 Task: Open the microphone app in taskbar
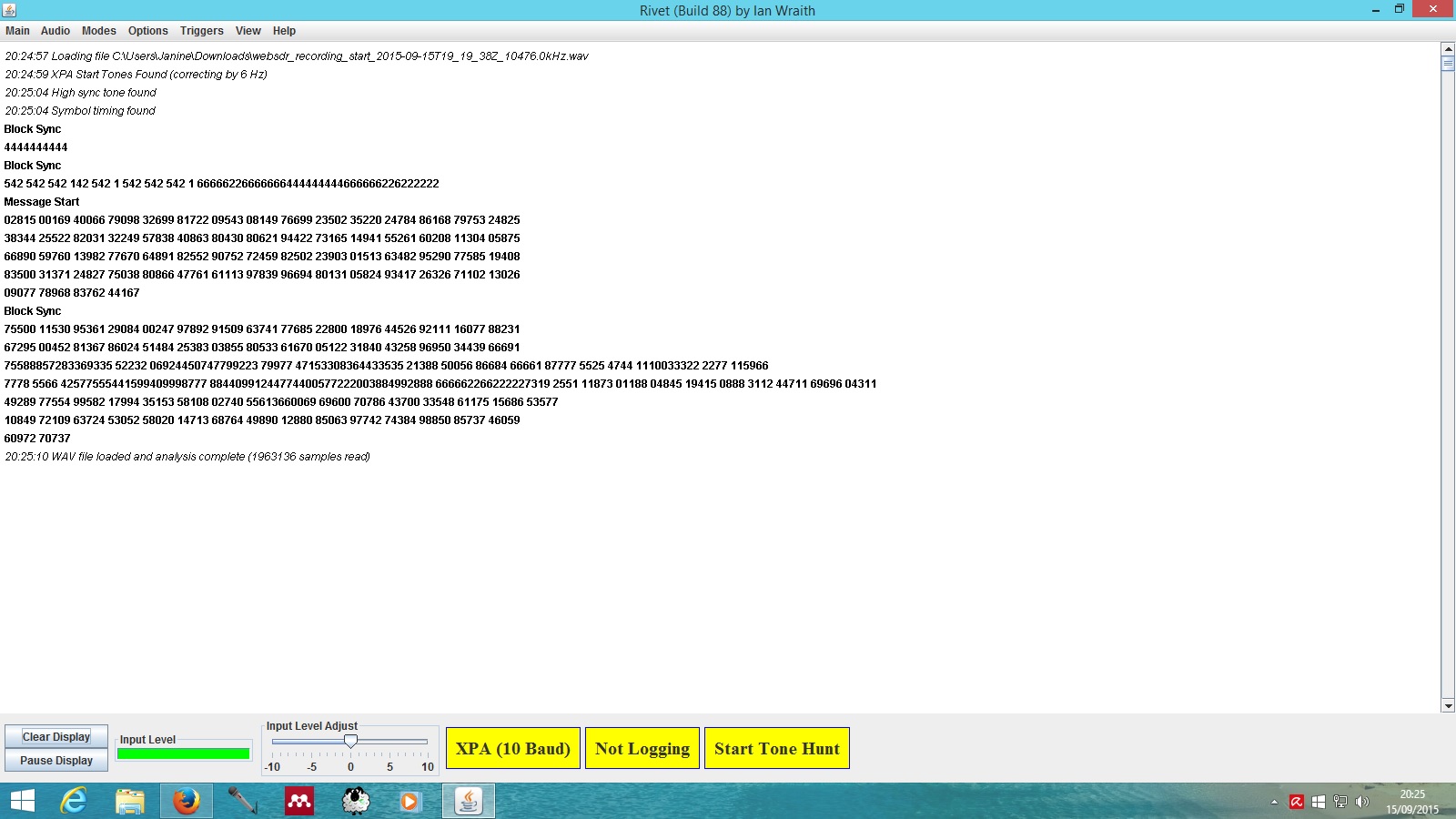pyautogui.click(x=243, y=801)
